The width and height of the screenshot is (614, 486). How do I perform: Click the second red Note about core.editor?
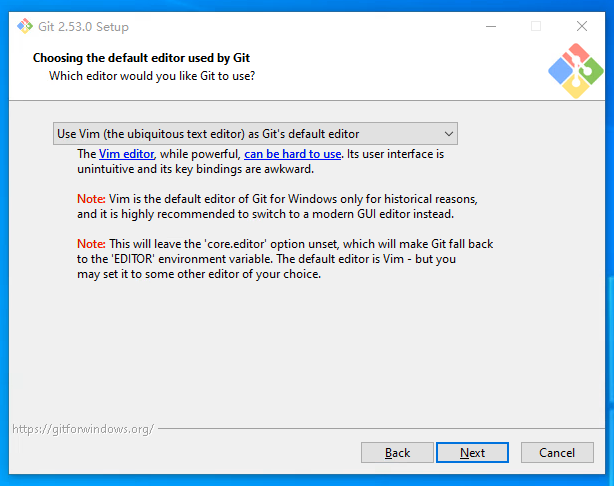click(x=91, y=244)
